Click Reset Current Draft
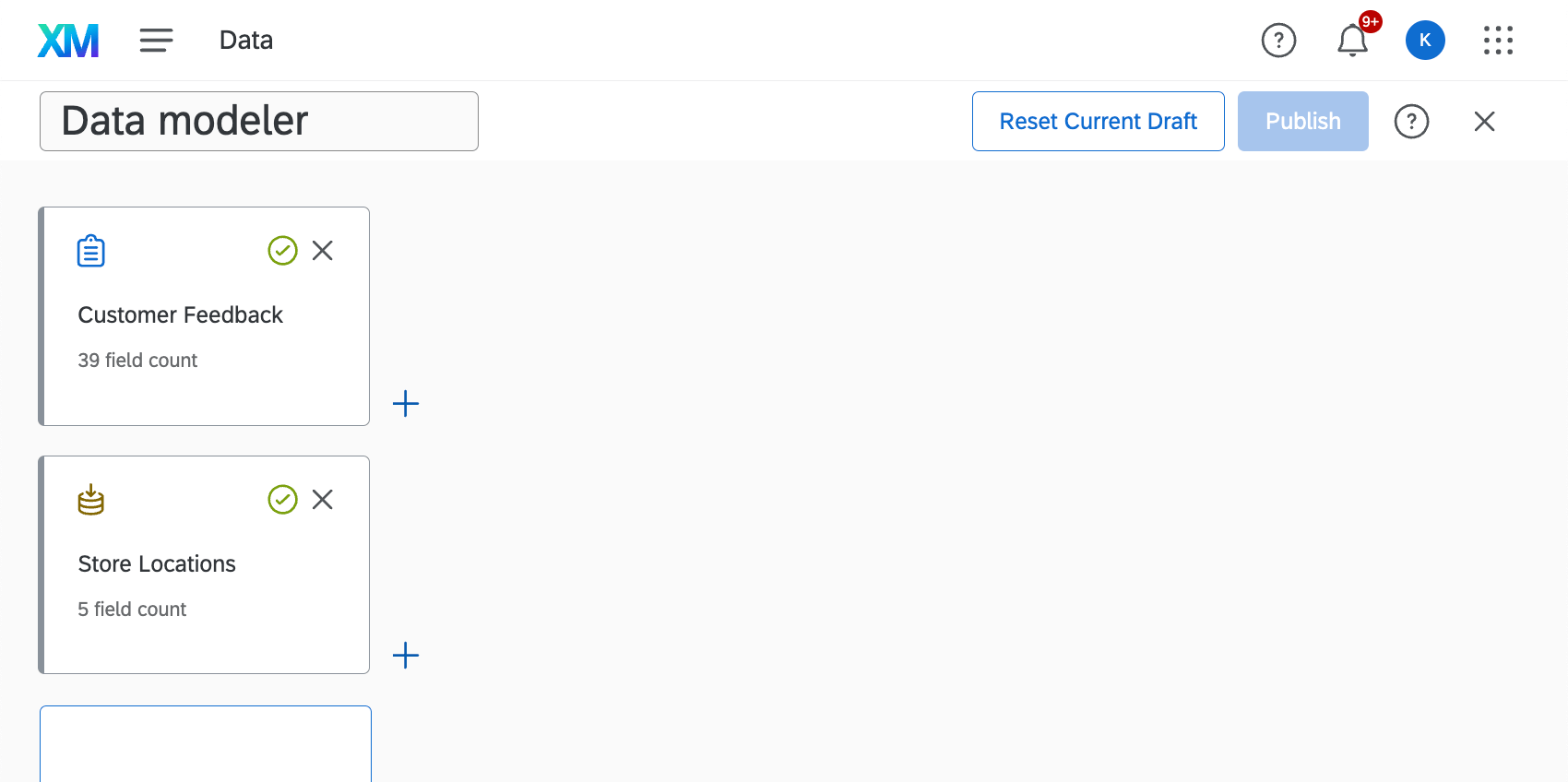This screenshot has width=1568, height=782. [1098, 121]
